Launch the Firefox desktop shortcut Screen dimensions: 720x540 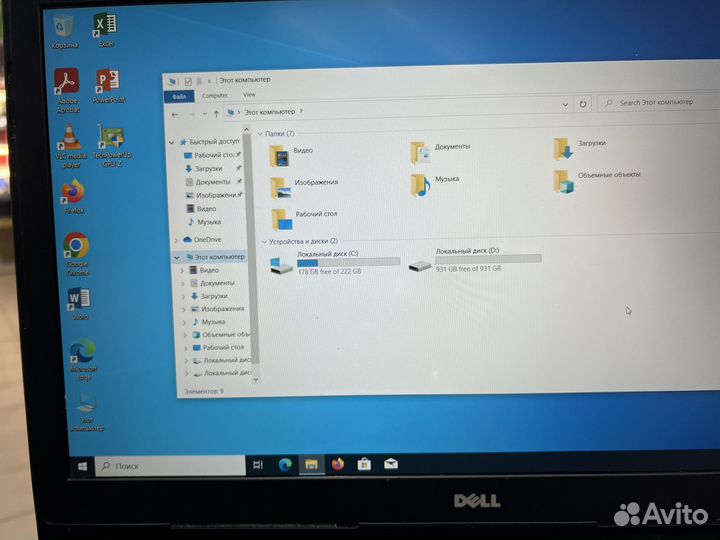tap(73, 197)
